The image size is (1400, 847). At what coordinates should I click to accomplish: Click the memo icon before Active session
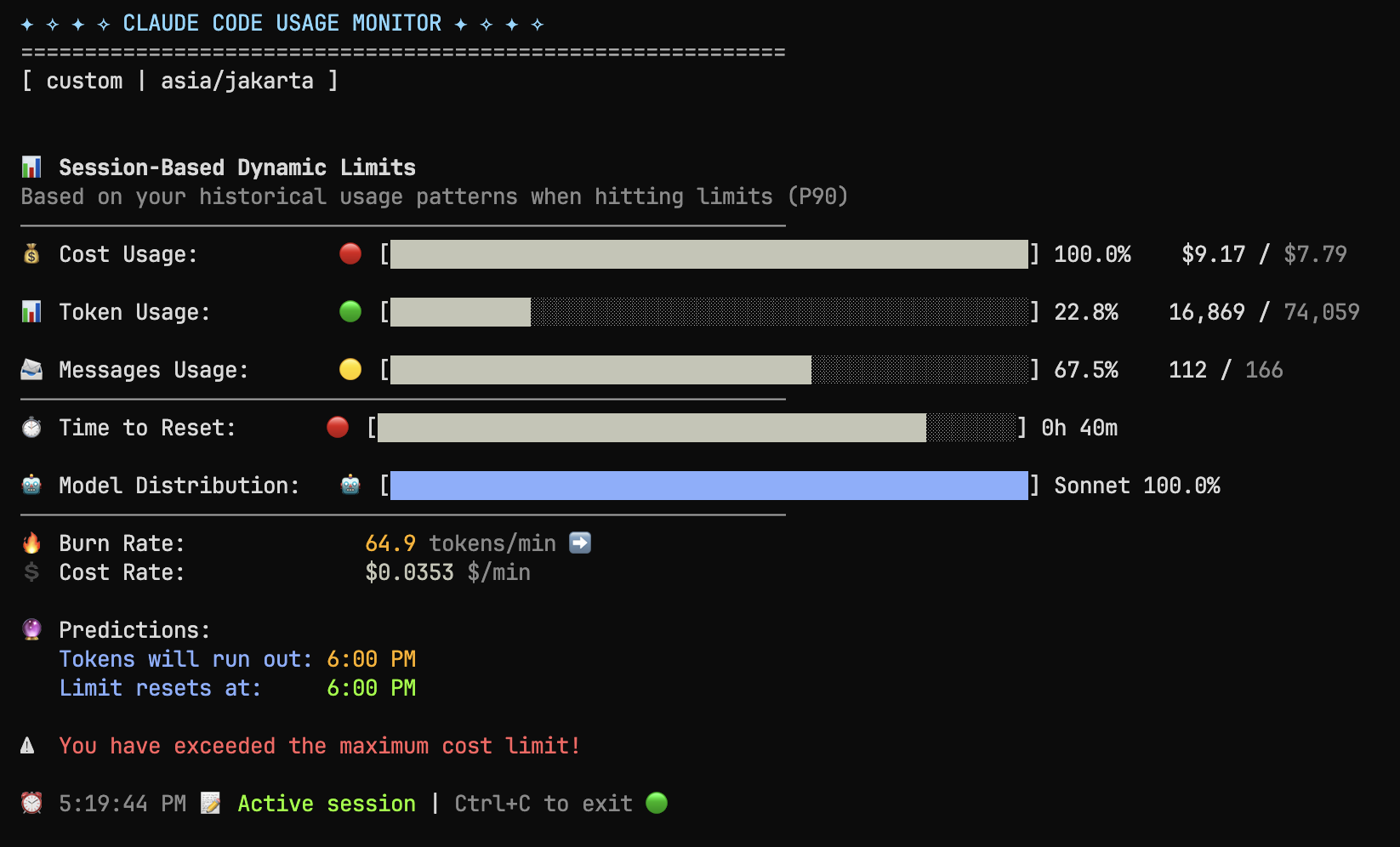click(210, 803)
